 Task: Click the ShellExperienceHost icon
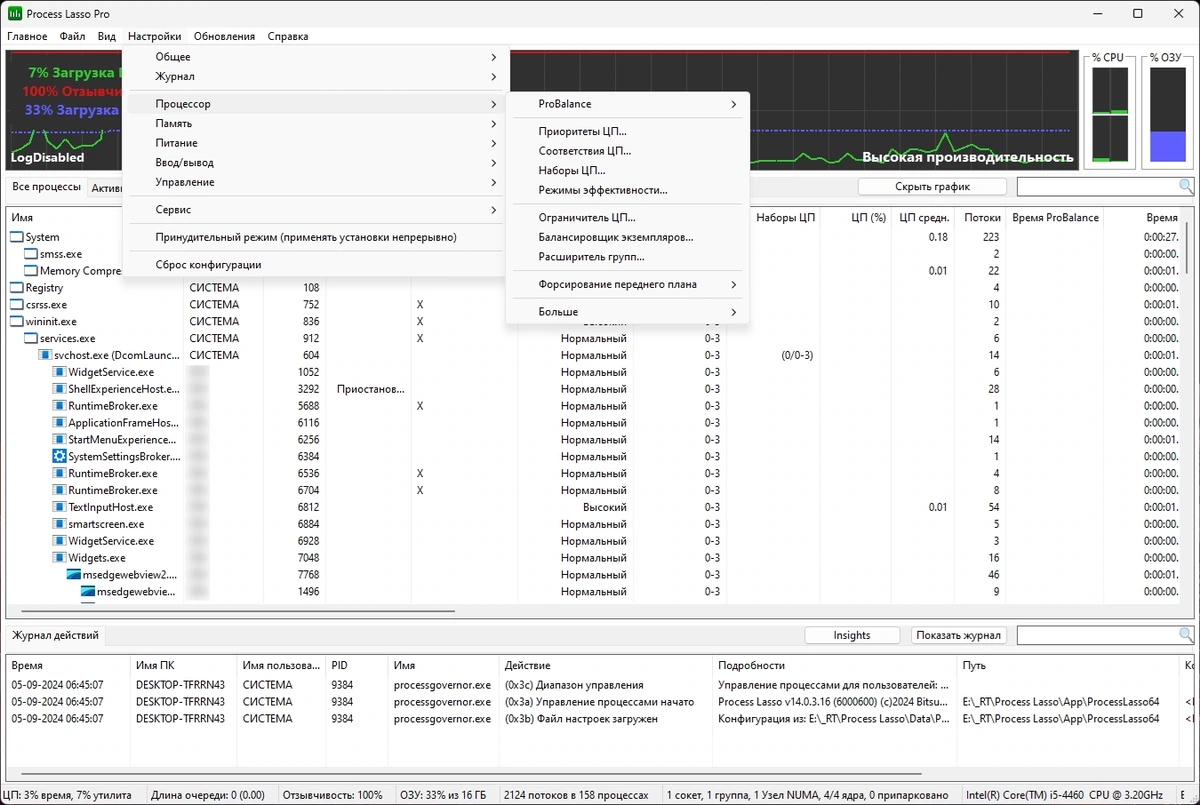point(59,389)
